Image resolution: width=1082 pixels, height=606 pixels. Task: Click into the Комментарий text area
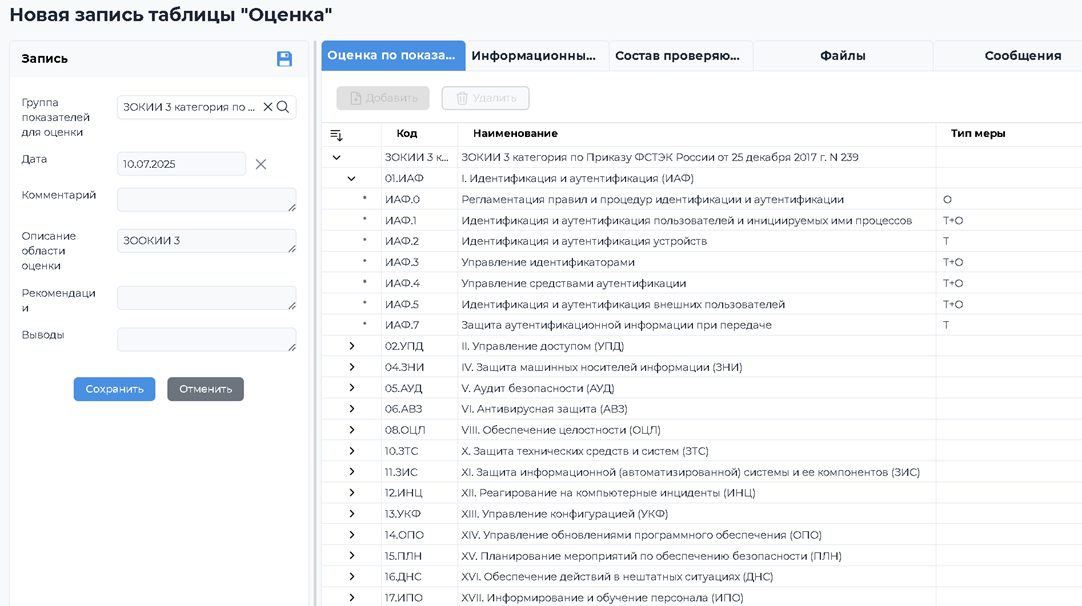(207, 200)
